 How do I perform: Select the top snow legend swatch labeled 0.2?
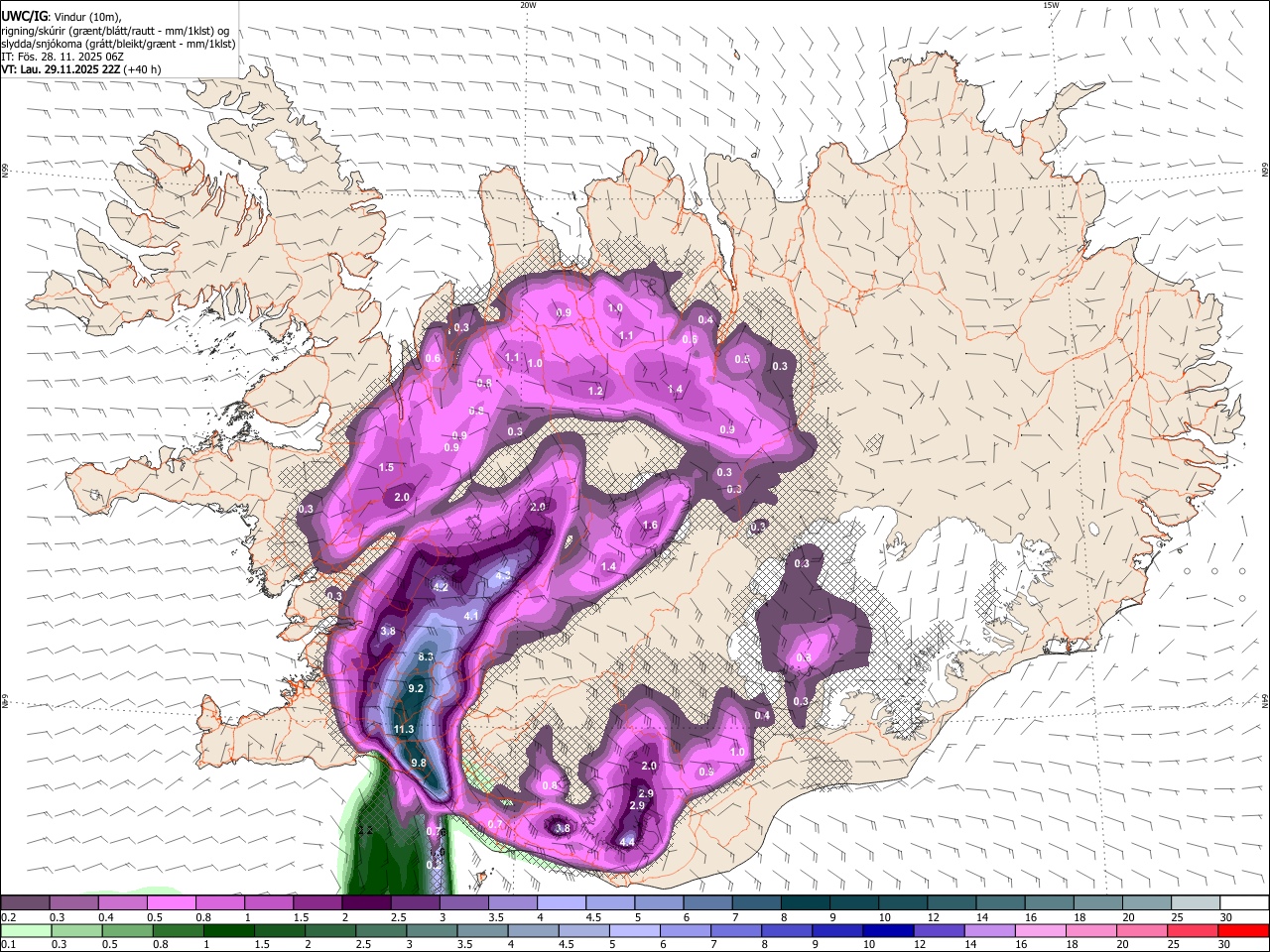[25, 902]
